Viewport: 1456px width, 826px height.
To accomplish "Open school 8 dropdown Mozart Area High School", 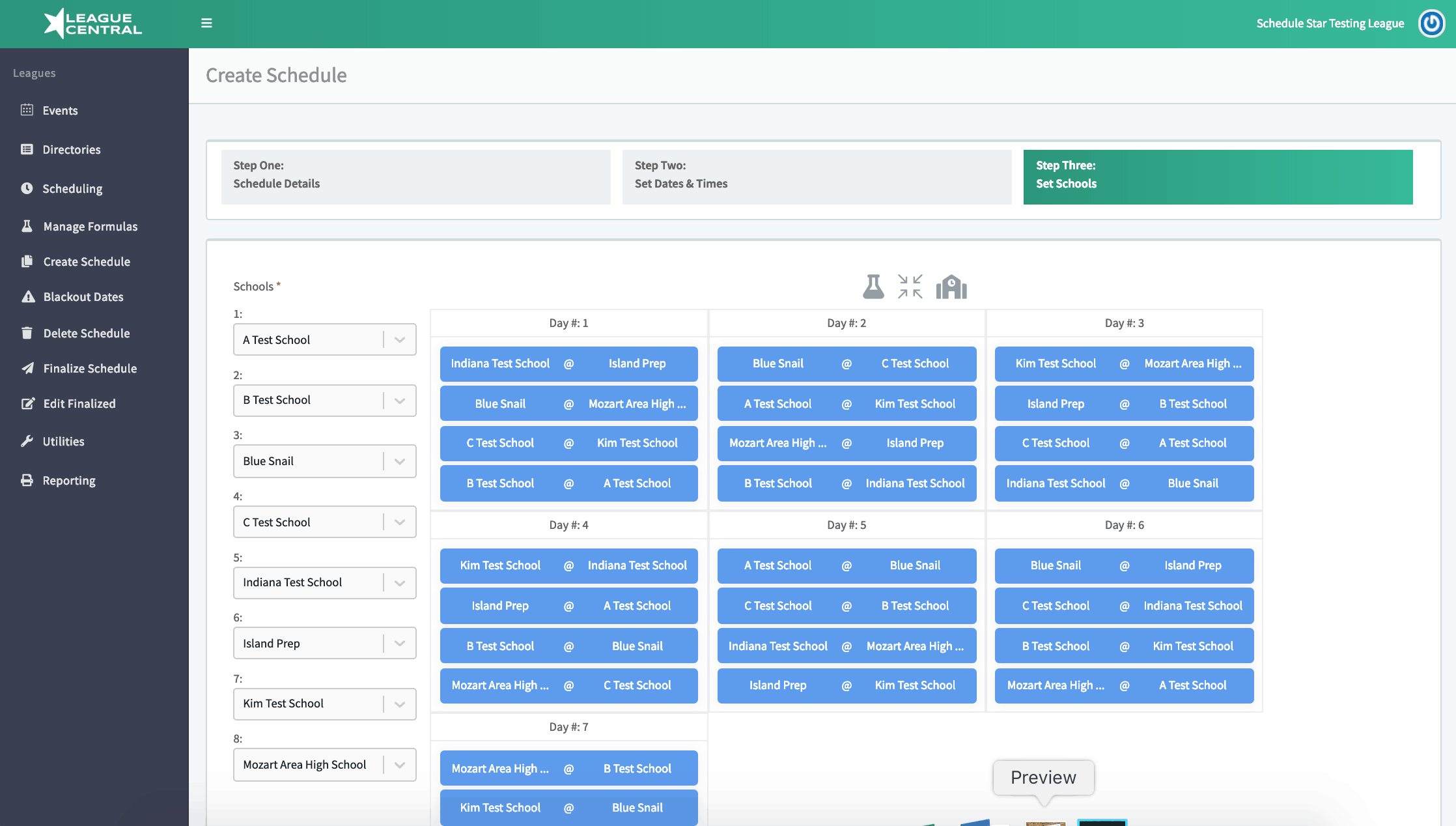I will pos(325,765).
